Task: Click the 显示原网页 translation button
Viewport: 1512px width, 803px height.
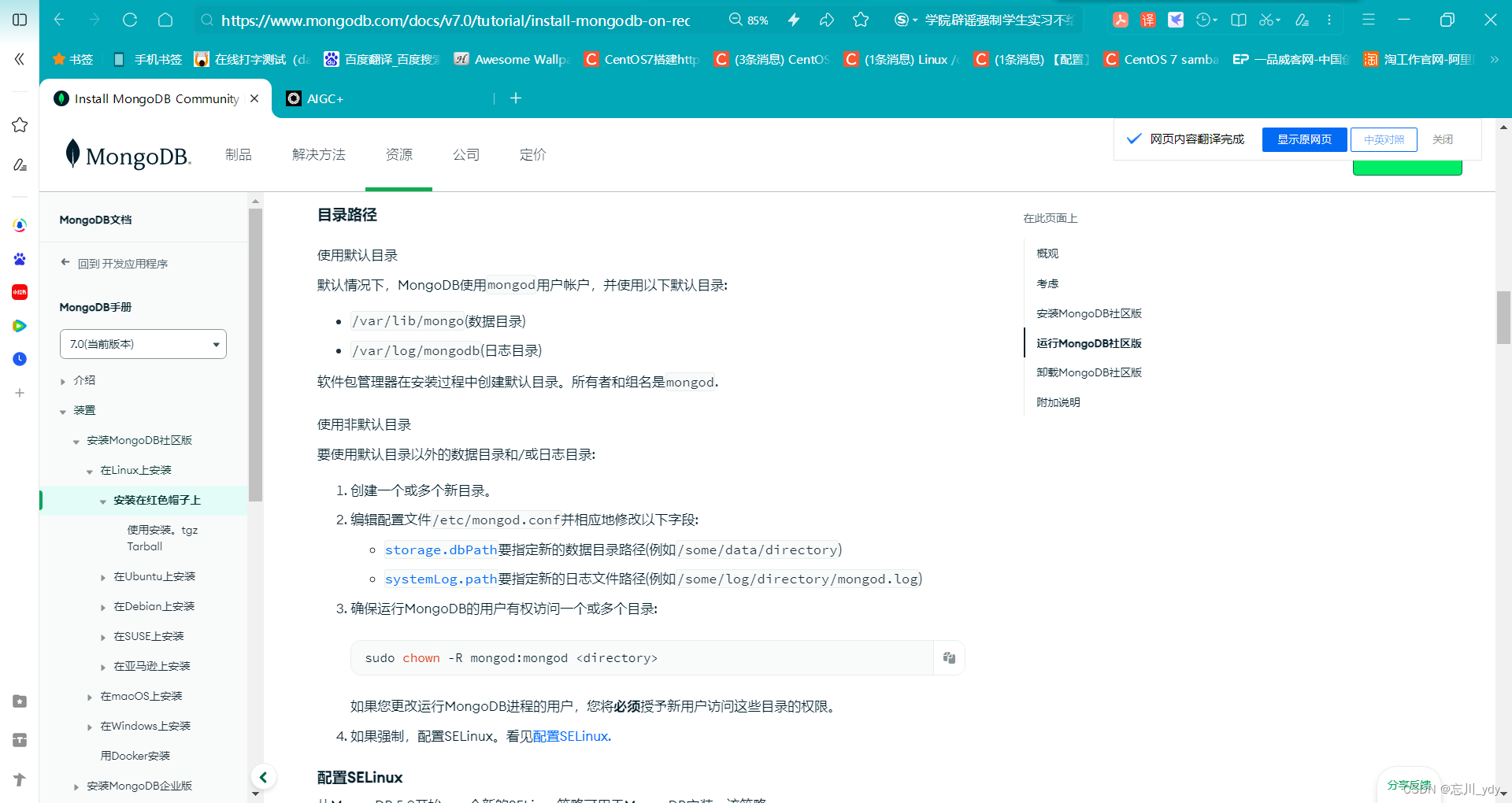Action: [1303, 139]
